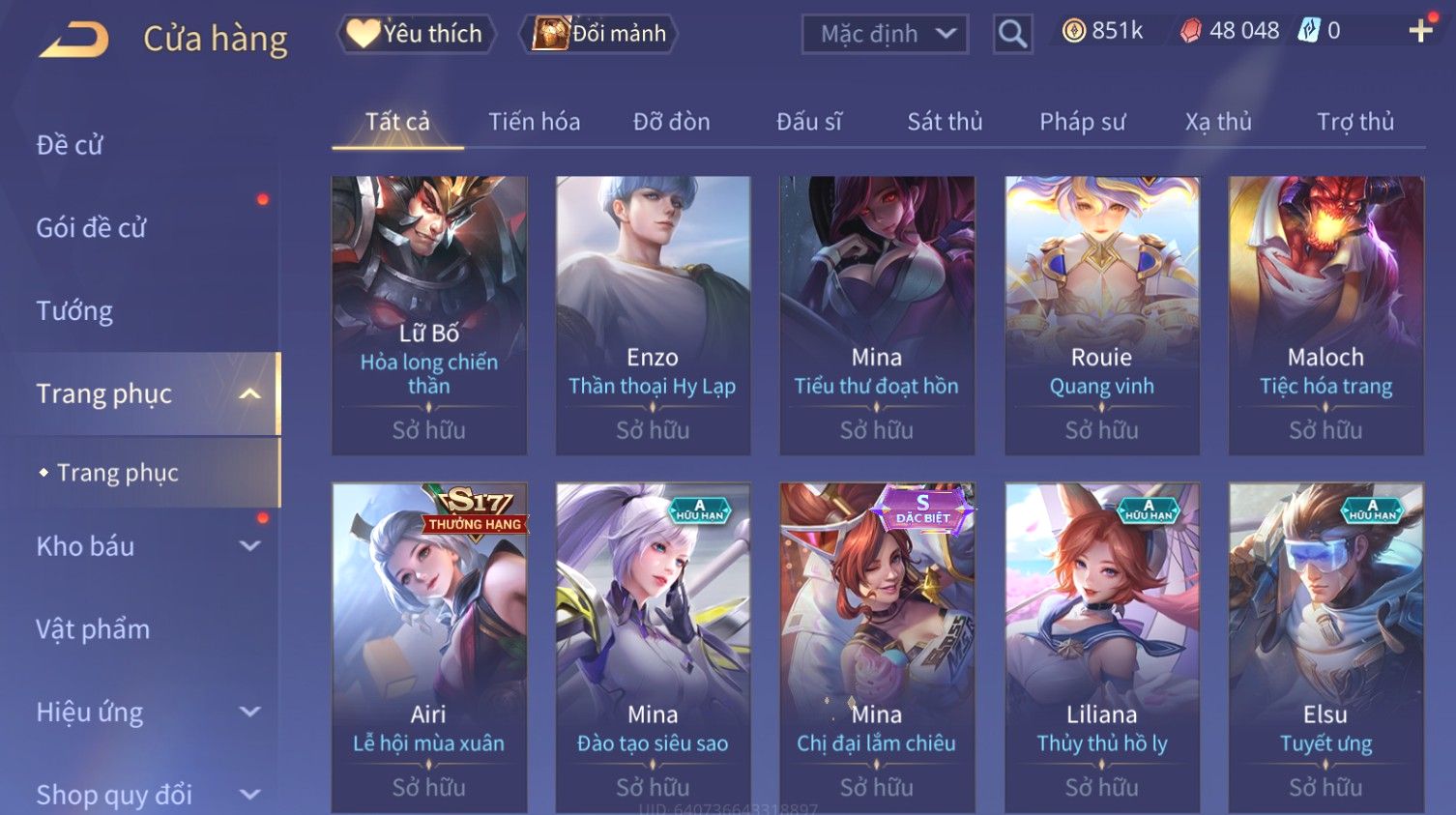1456x815 pixels.
Task: Add currency with the plus icon
Action: pyautogui.click(x=1420, y=31)
